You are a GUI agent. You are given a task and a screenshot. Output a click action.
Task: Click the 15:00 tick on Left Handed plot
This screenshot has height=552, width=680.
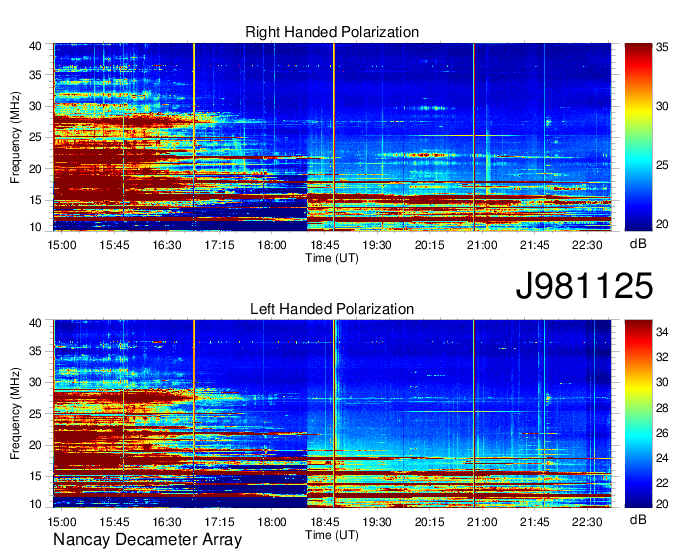[62, 522]
